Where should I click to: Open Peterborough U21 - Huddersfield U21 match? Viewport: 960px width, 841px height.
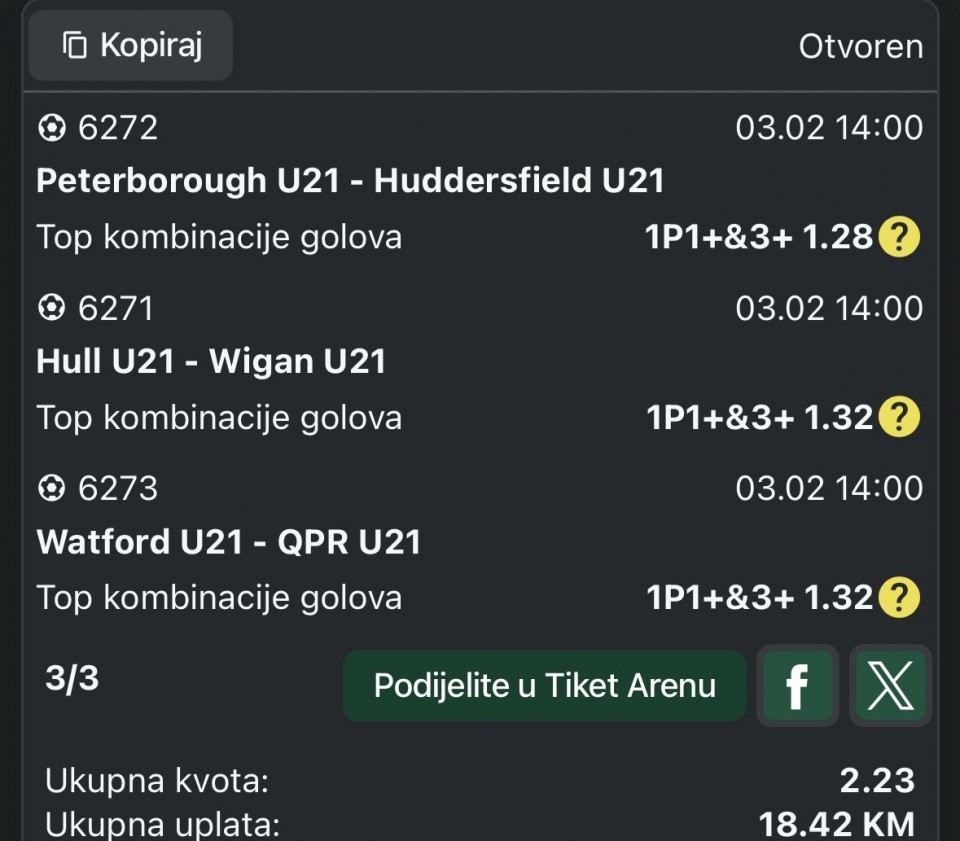point(350,181)
